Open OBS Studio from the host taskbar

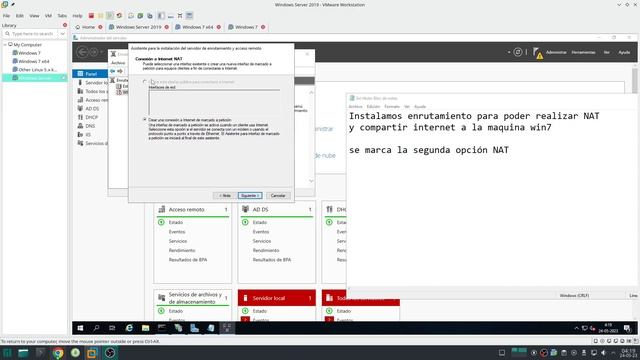(110, 353)
